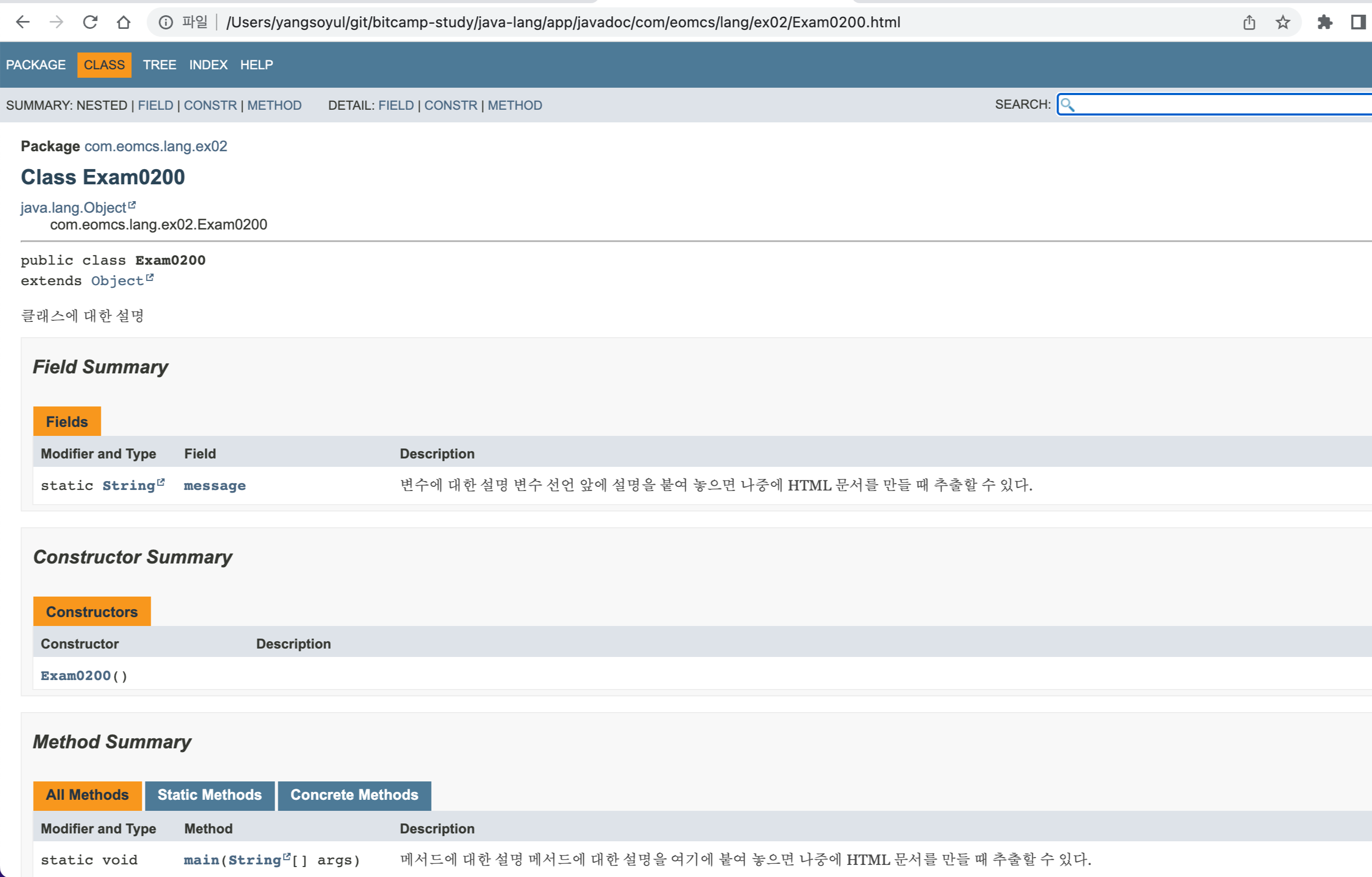Open the message field link
This screenshot has height=877, width=1372.
click(215, 486)
